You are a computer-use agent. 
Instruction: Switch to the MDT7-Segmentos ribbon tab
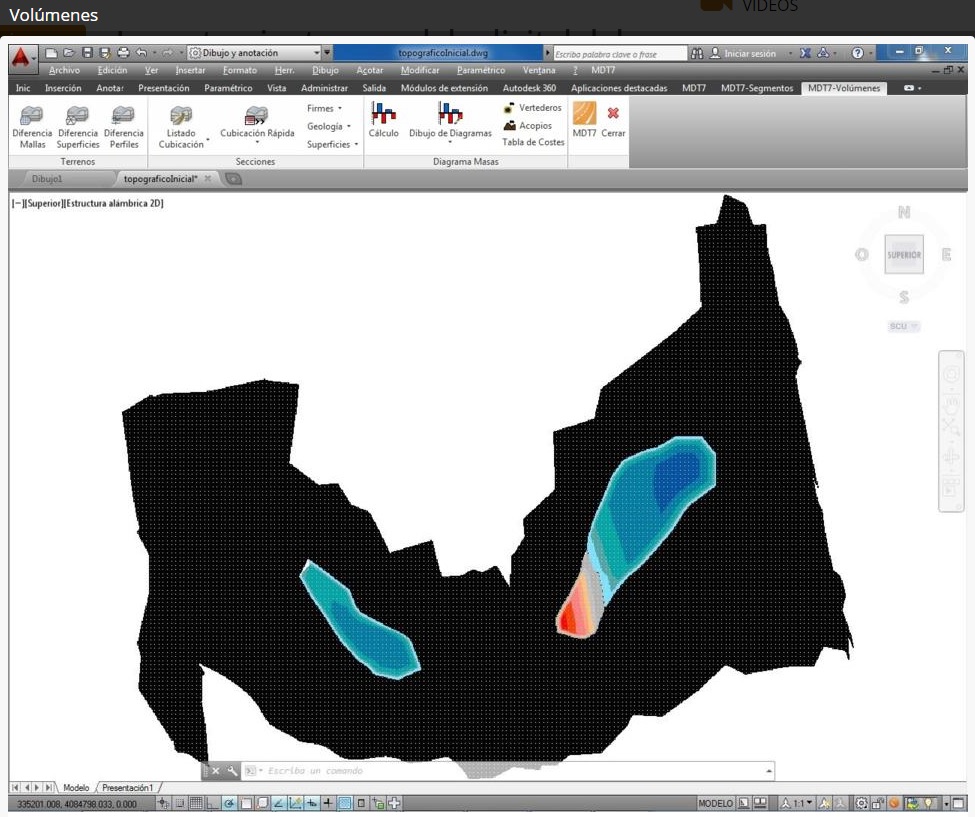756,88
